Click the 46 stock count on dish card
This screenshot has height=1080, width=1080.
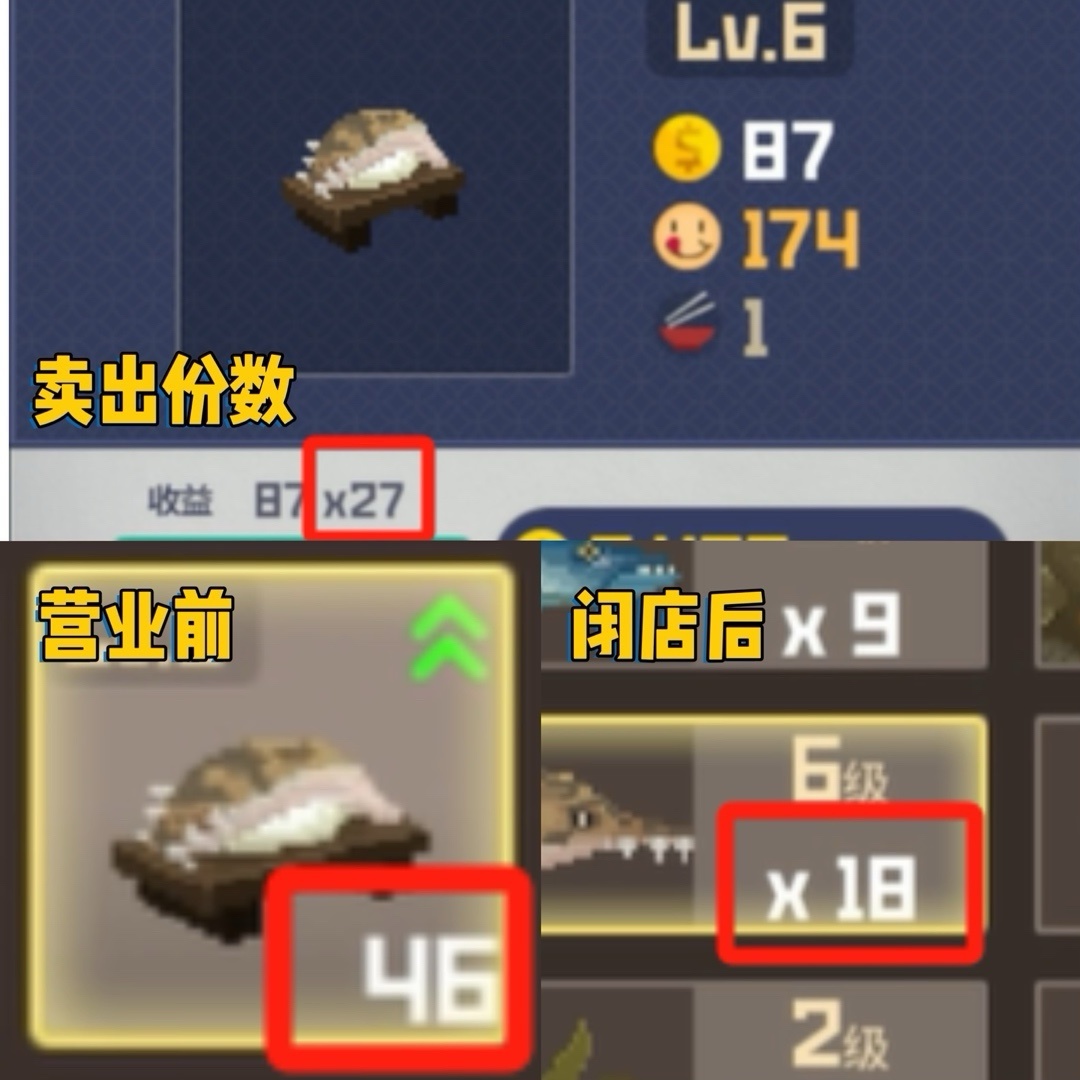(431, 980)
